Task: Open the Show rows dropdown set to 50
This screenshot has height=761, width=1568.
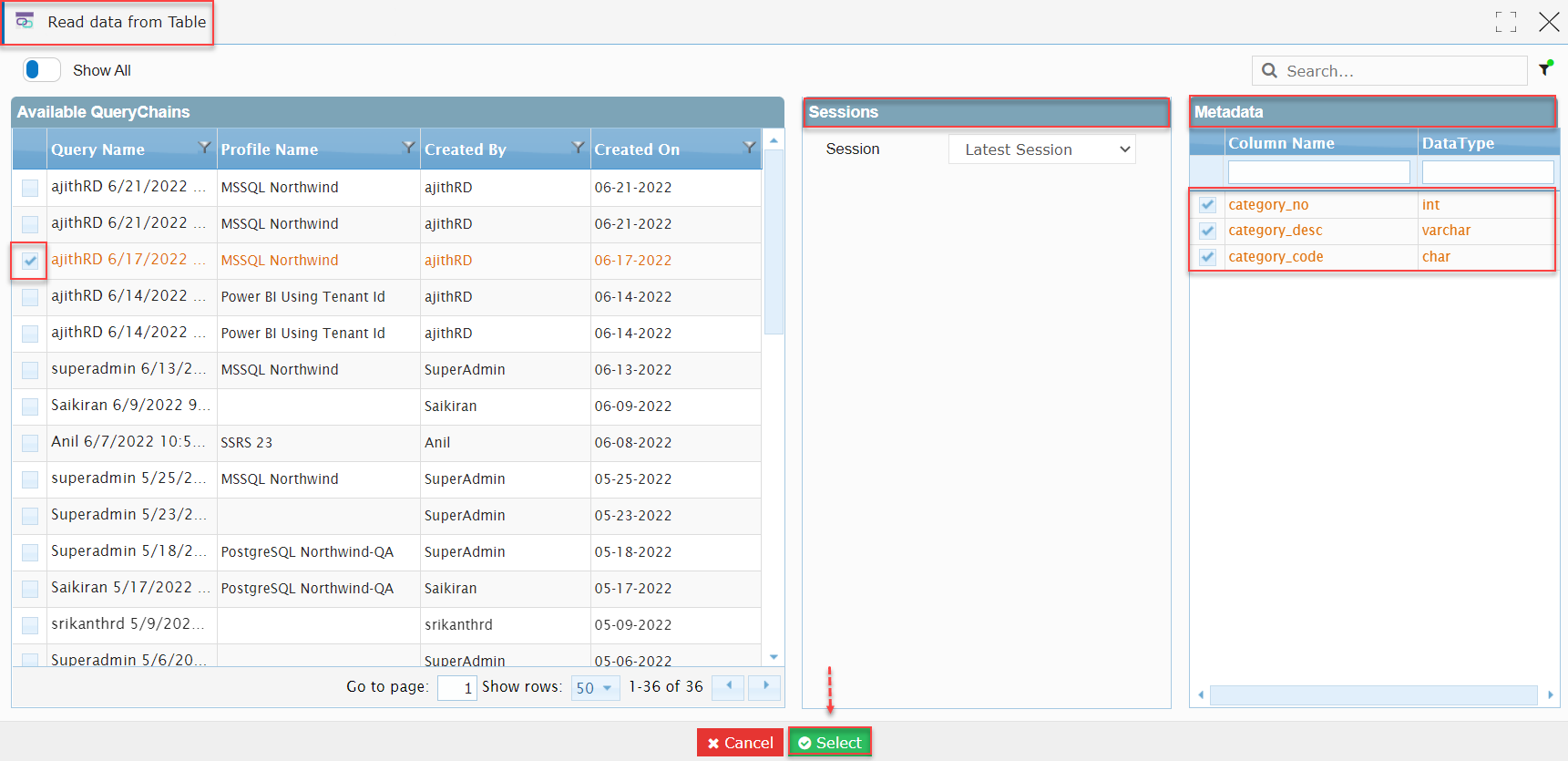Action: click(x=595, y=688)
